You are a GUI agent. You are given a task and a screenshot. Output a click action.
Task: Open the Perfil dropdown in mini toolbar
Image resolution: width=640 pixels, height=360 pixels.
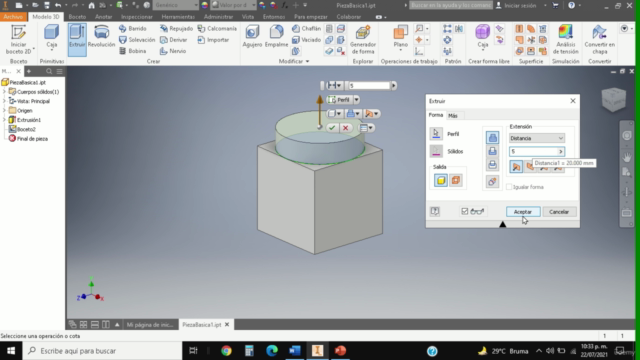pyautogui.click(x=356, y=100)
